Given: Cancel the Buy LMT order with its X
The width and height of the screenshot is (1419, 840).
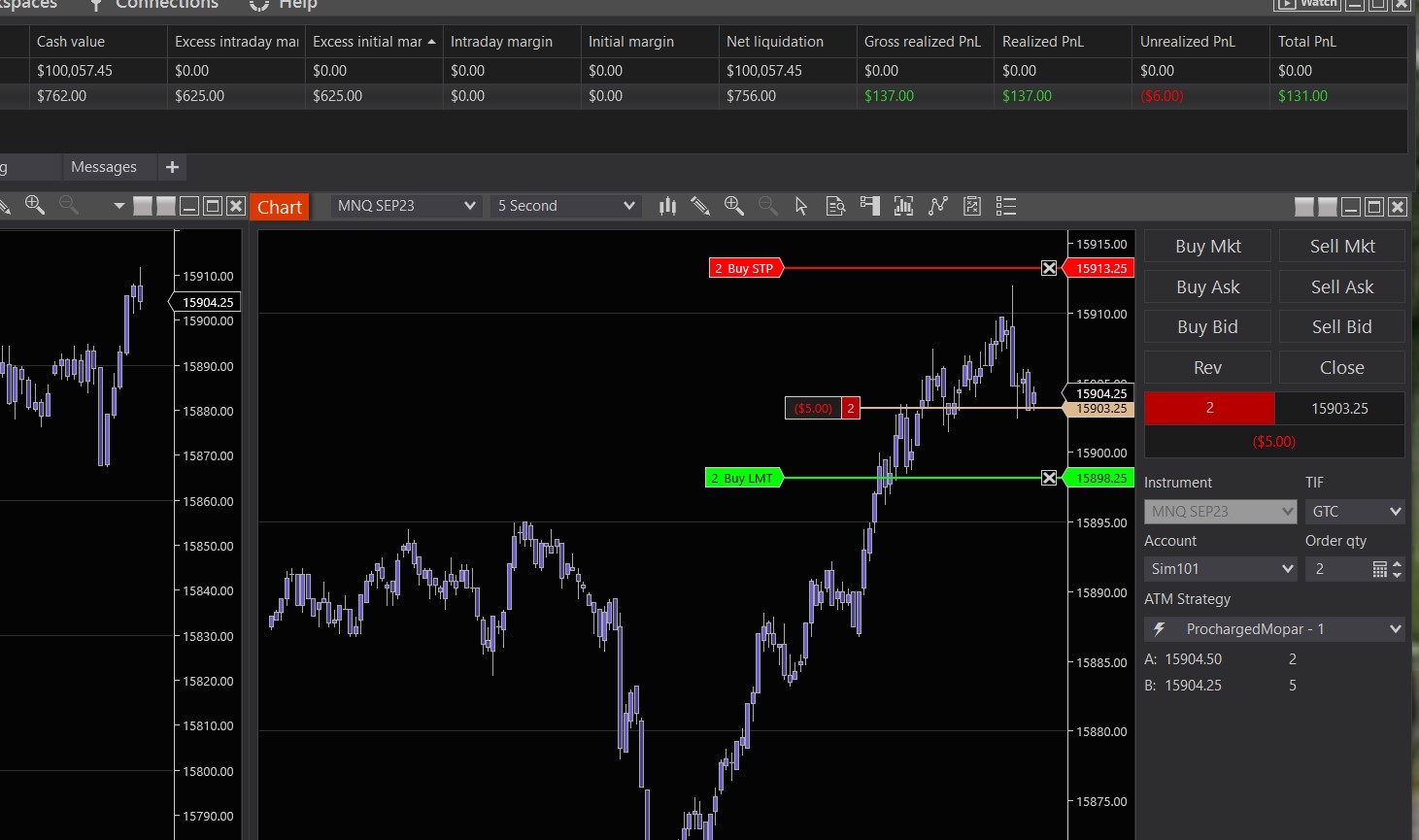Looking at the screenshot, I should 1049,478.
